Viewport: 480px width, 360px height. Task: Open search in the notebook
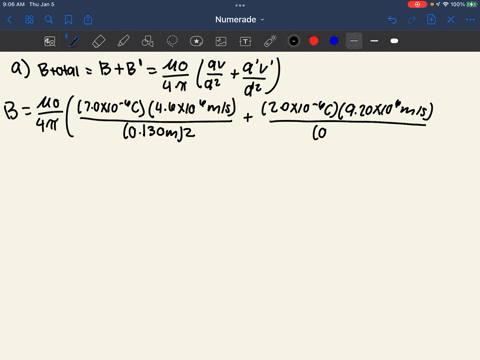49,20
